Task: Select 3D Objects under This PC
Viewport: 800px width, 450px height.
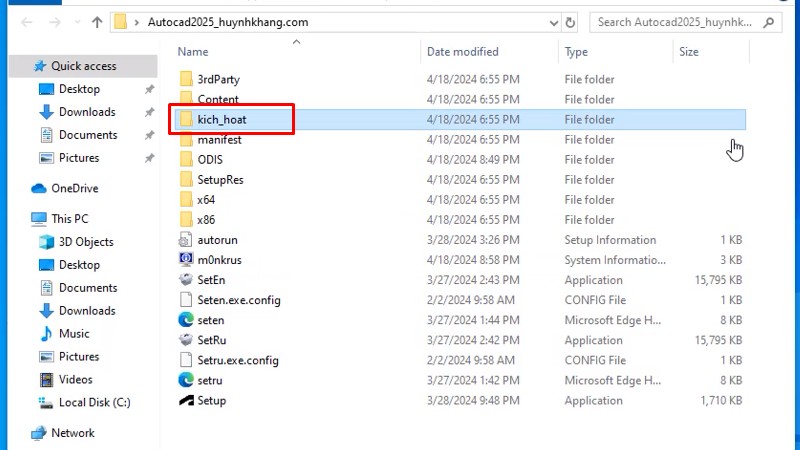Action: pyautogui.click(x=86, y=242)
